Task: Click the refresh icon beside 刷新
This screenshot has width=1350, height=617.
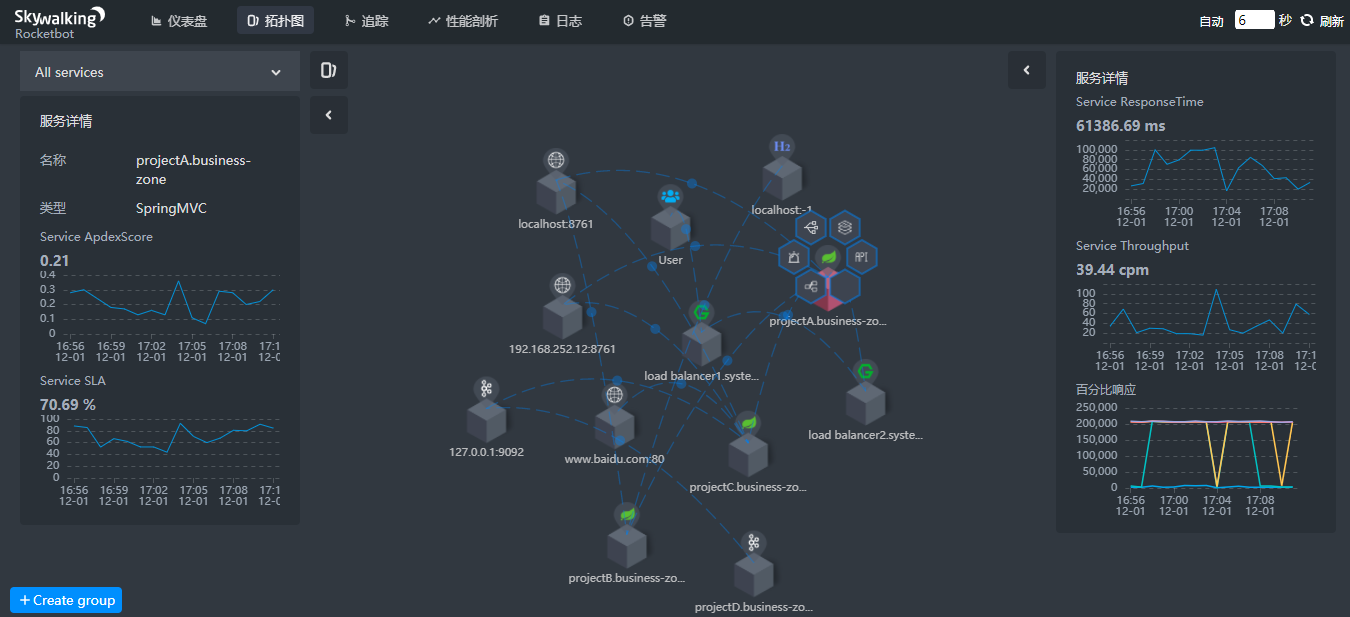Action: [1306, 21]
